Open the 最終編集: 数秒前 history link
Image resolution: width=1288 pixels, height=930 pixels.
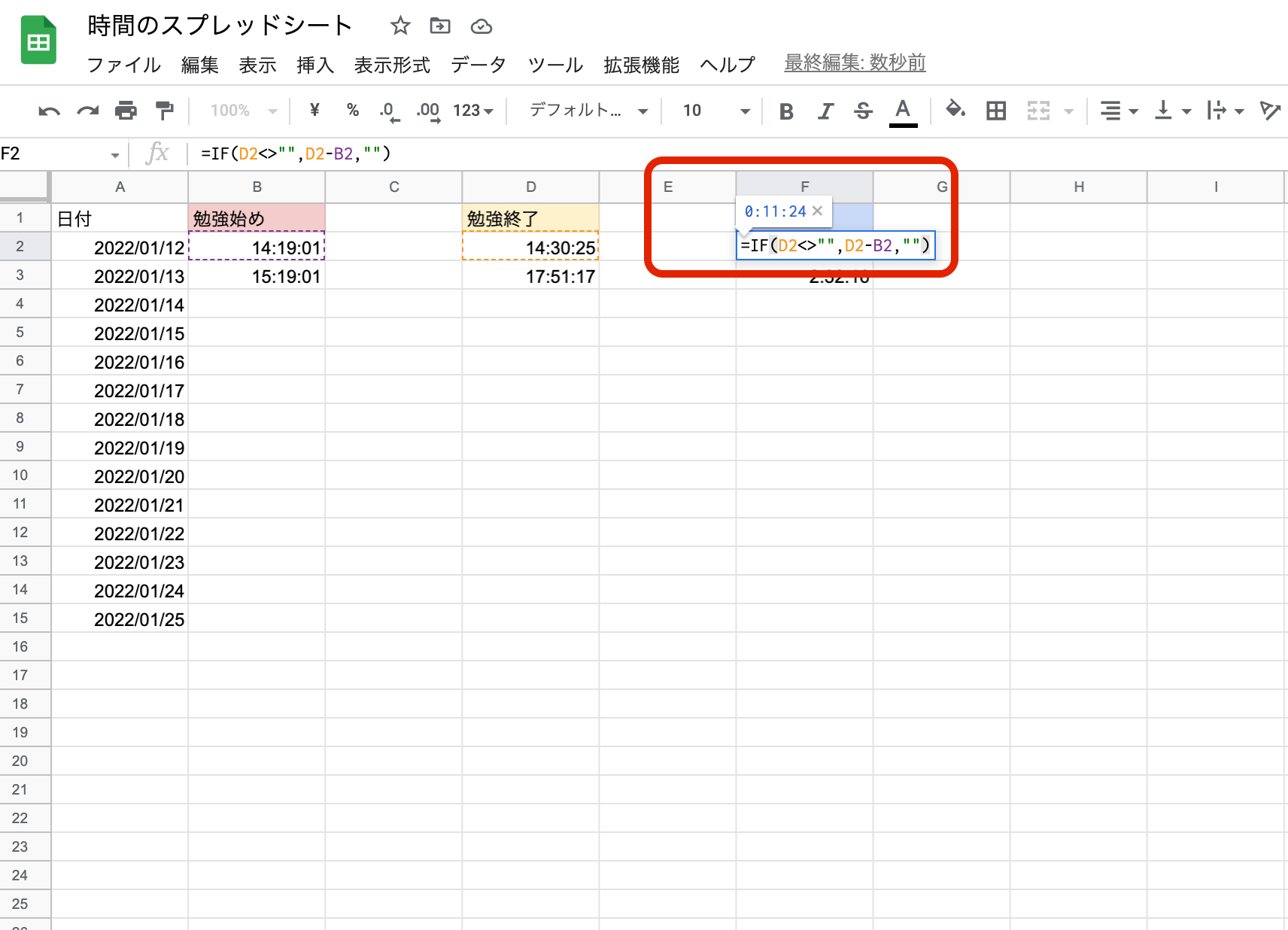click(x=855, y=62)
